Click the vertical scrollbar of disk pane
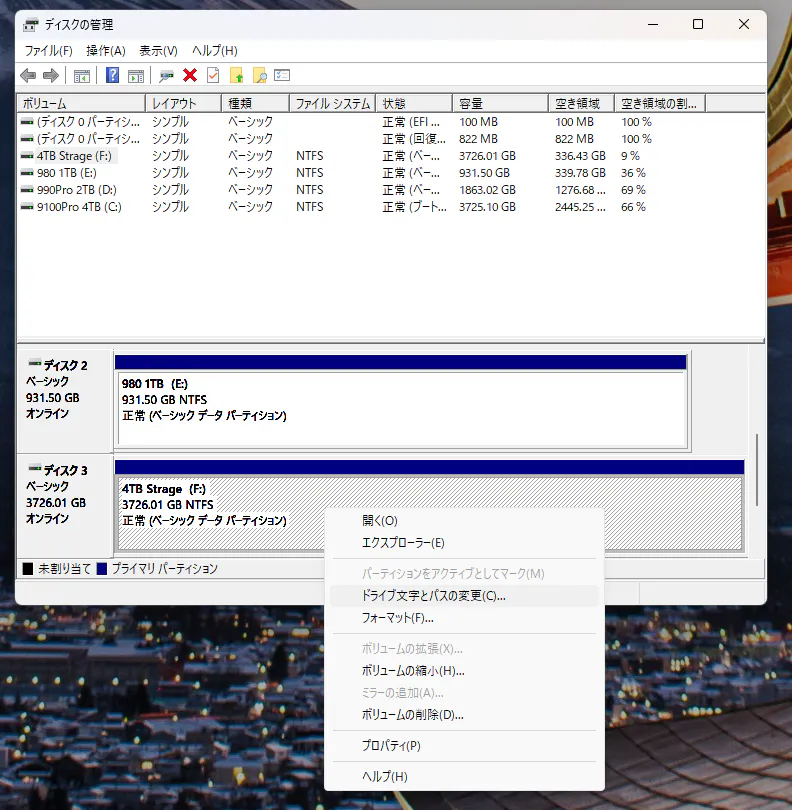Viewport: 792px width, 810px height. (x=757, y=470)
